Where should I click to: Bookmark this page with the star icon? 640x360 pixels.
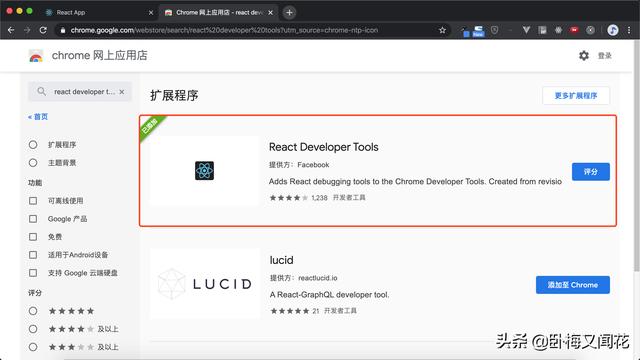(x=442, y=30)
